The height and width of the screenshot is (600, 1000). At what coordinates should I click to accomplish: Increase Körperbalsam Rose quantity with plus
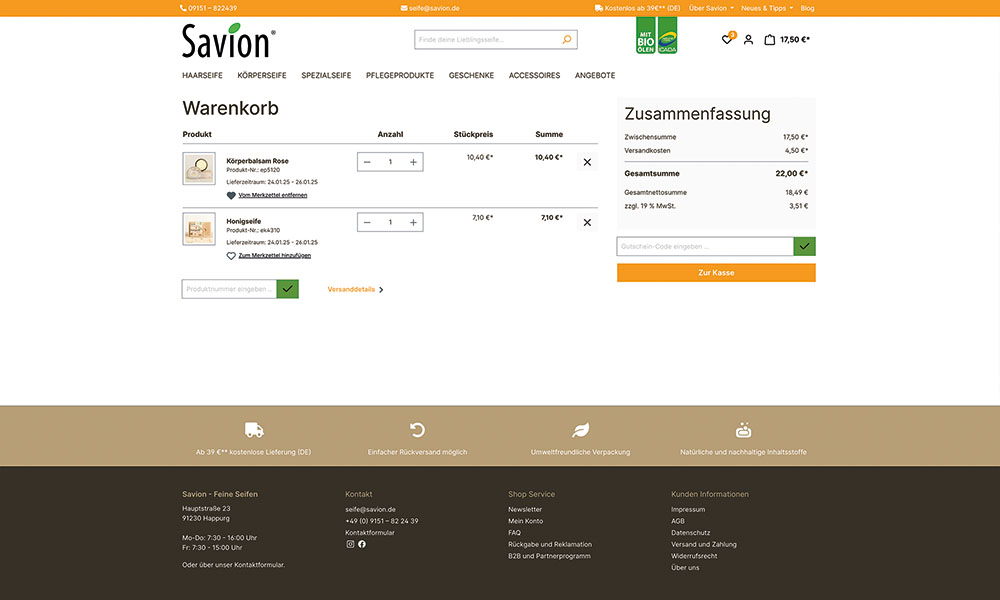tap(413, 162)
